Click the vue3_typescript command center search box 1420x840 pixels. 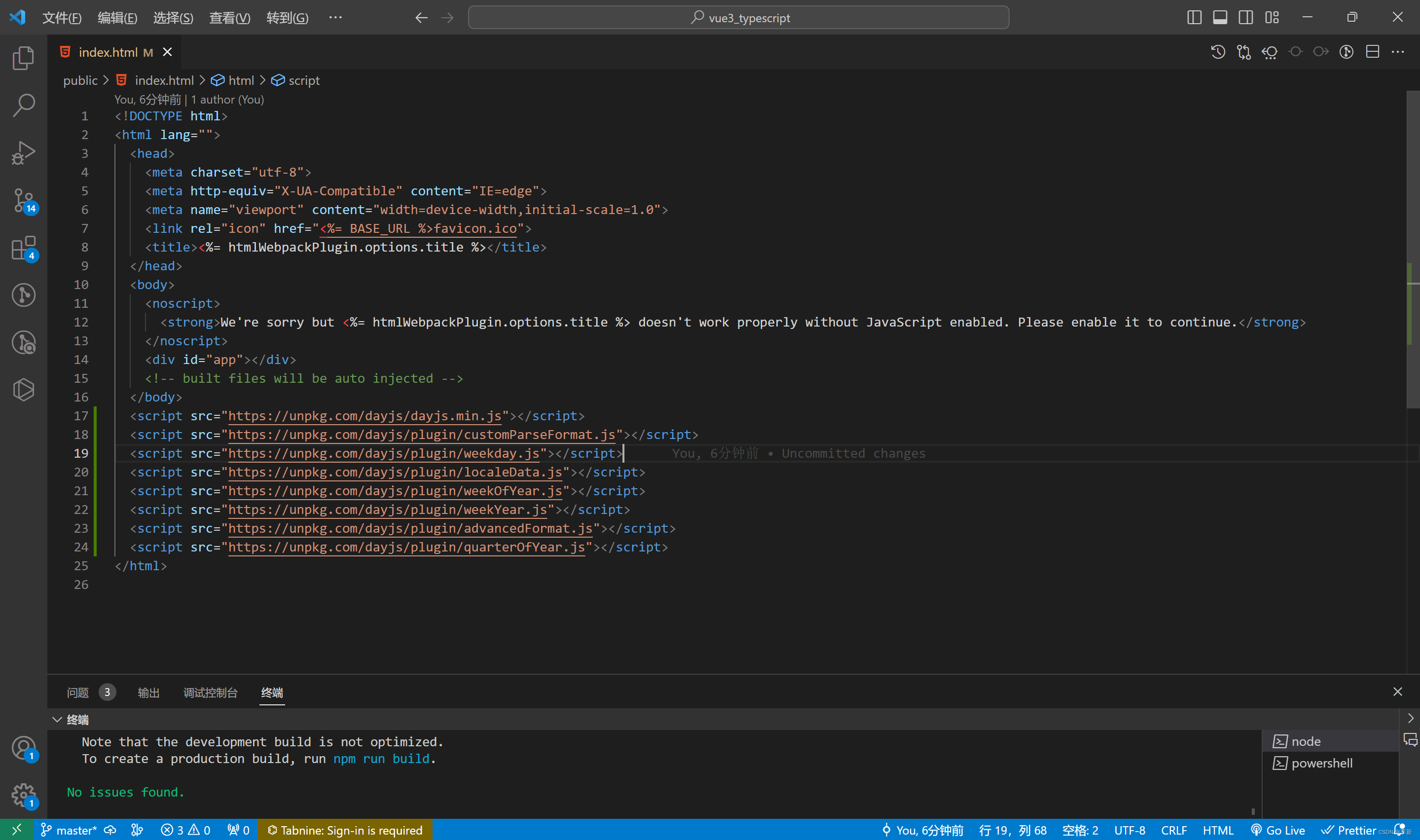[738, 18]
